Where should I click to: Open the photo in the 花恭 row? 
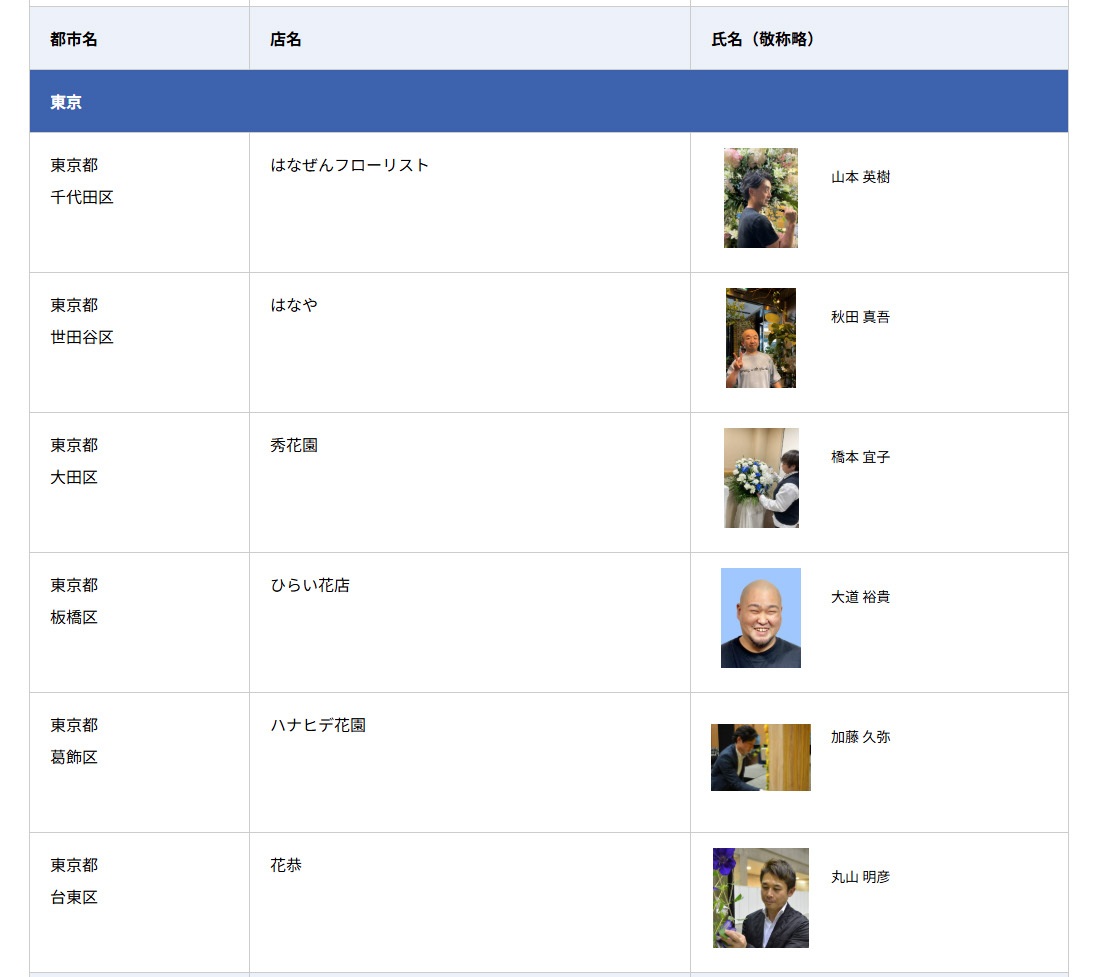tap(760, 898)
